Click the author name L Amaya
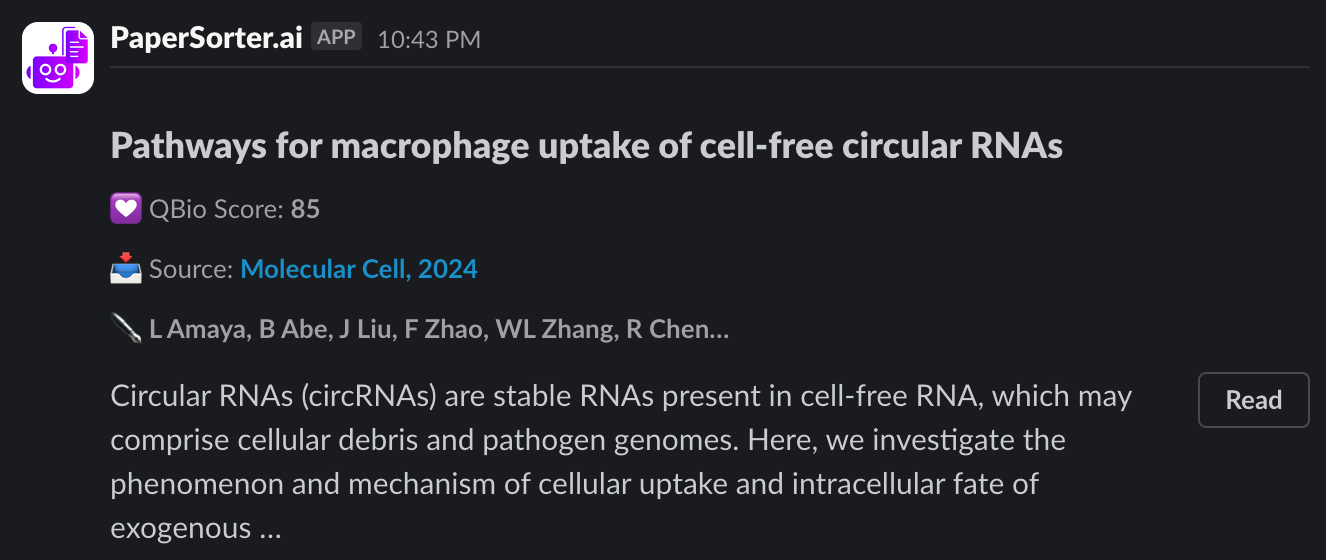Viewport: 1326px width, 560px height. (x=196, y=329)
